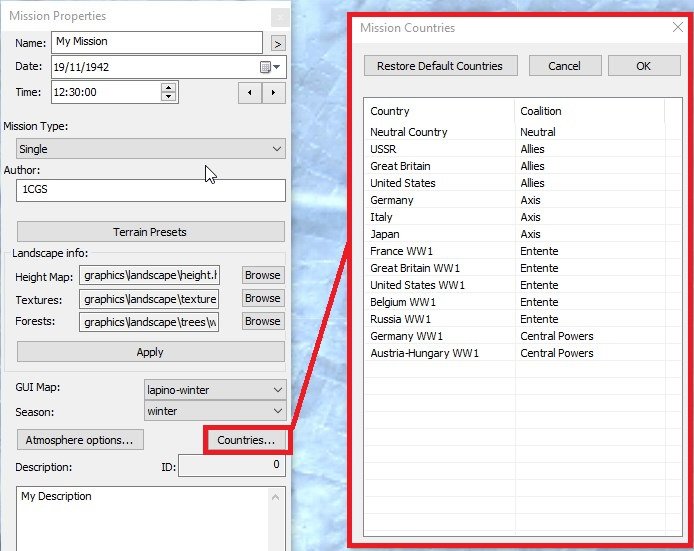Click the Terrain Presets button
Screen dimensions: 694x551
click(x=150, y=232)
